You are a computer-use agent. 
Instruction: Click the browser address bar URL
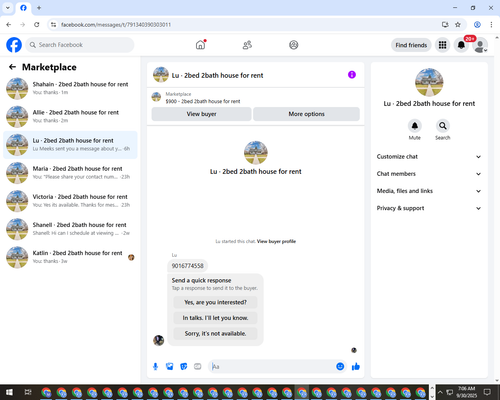[x=116, y=25]
